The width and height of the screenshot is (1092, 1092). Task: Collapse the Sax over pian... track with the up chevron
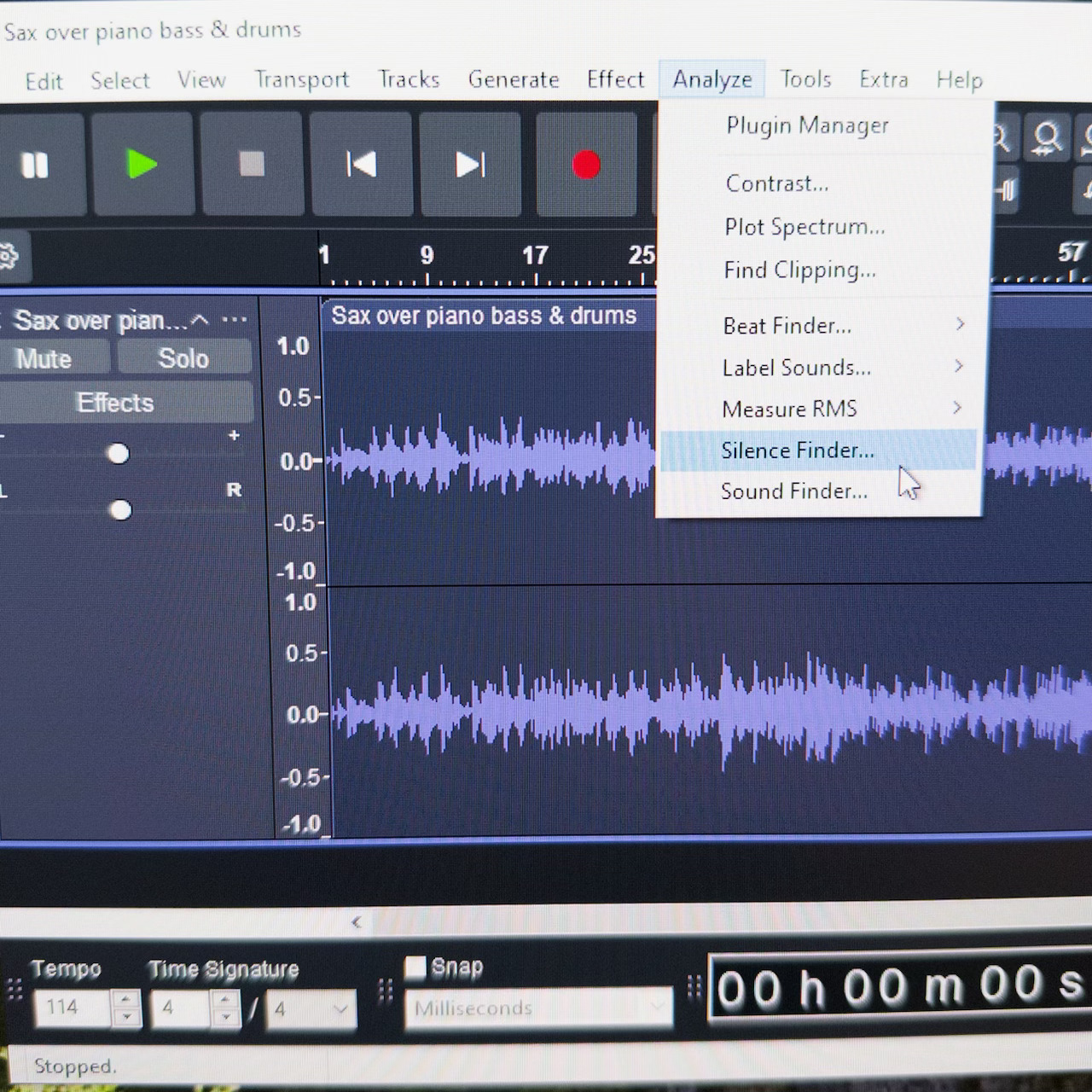(x=200, y=321)
